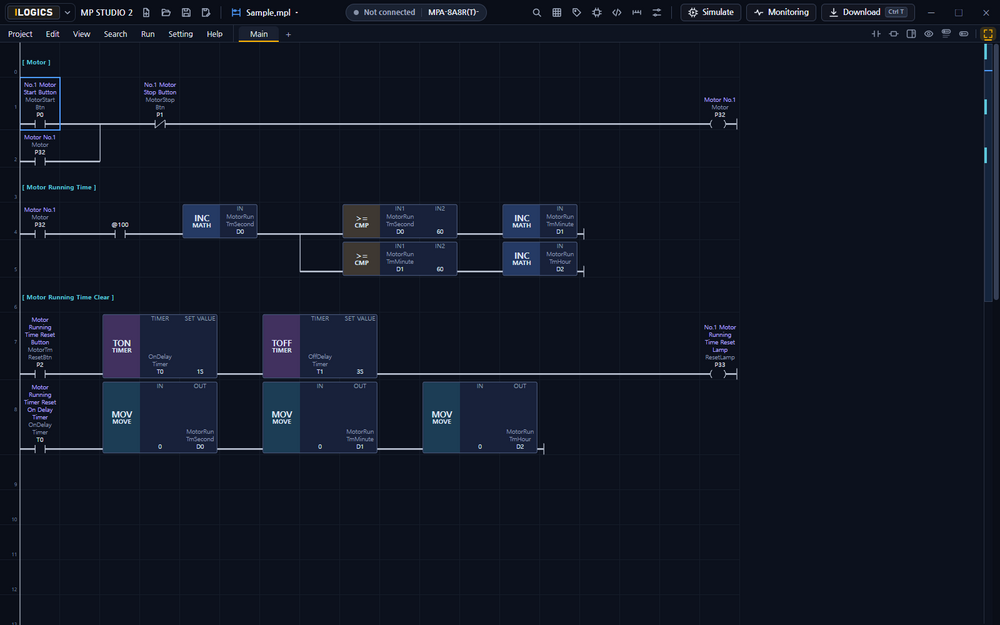Click the ruler measurement icon in the toolbar
Screen dimensions: 1000x625
(x=636, y=12)
